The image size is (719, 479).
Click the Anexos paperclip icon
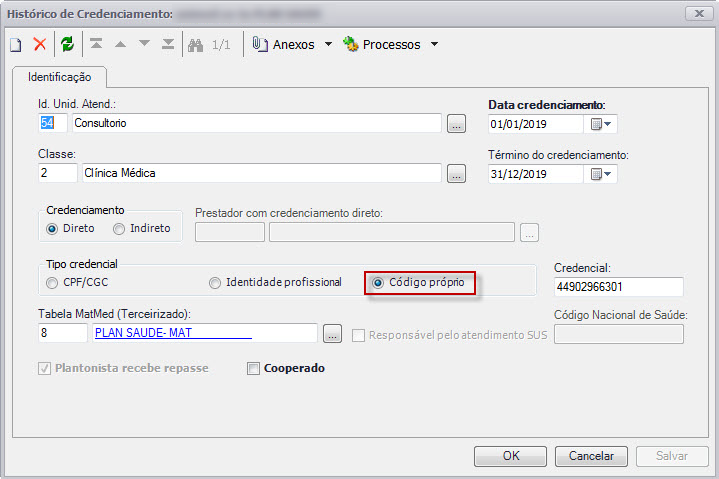[x=260, y=44]
